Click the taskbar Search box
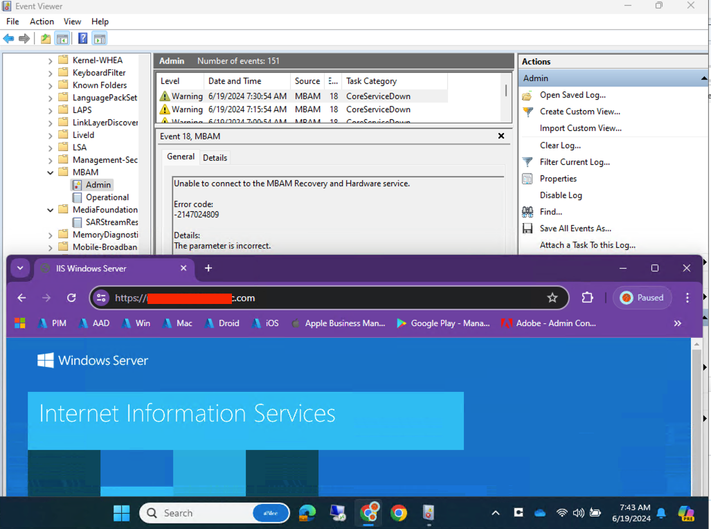 (214, 513)
